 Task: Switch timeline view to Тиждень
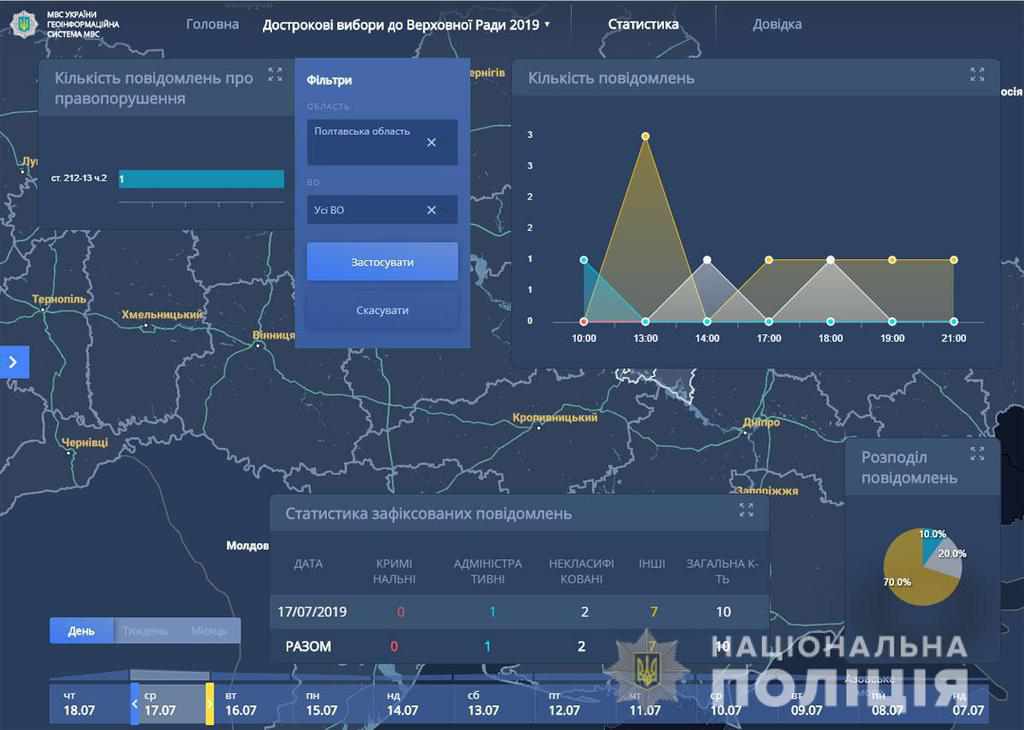tap(145, 631)
